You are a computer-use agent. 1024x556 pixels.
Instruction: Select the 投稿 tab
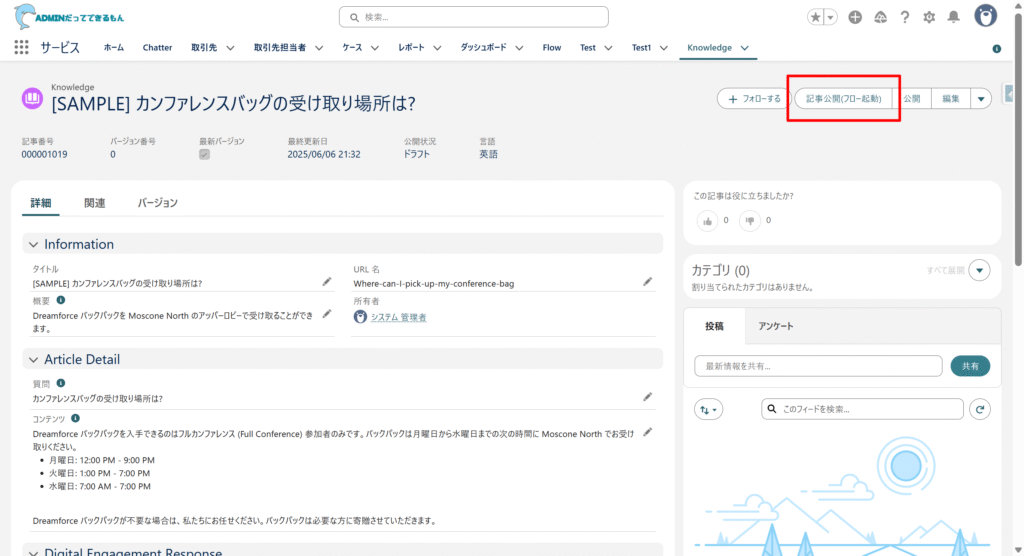coord(714,326)
